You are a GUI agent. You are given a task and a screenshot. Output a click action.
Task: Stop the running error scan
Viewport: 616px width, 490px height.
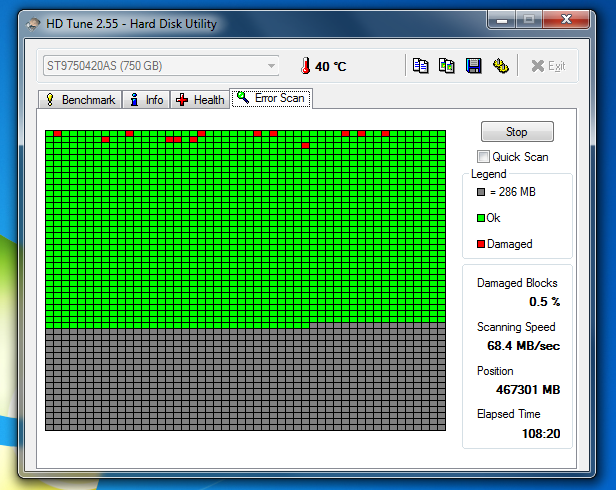(517, 132)
